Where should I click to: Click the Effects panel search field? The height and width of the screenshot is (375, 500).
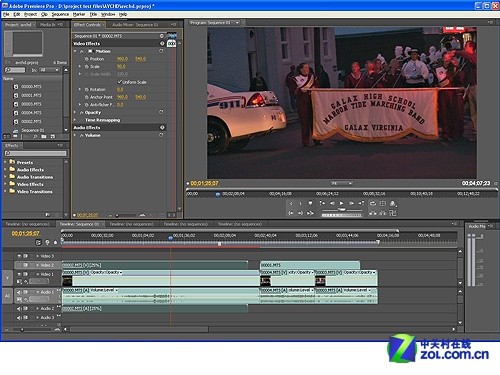pos(35,153)
